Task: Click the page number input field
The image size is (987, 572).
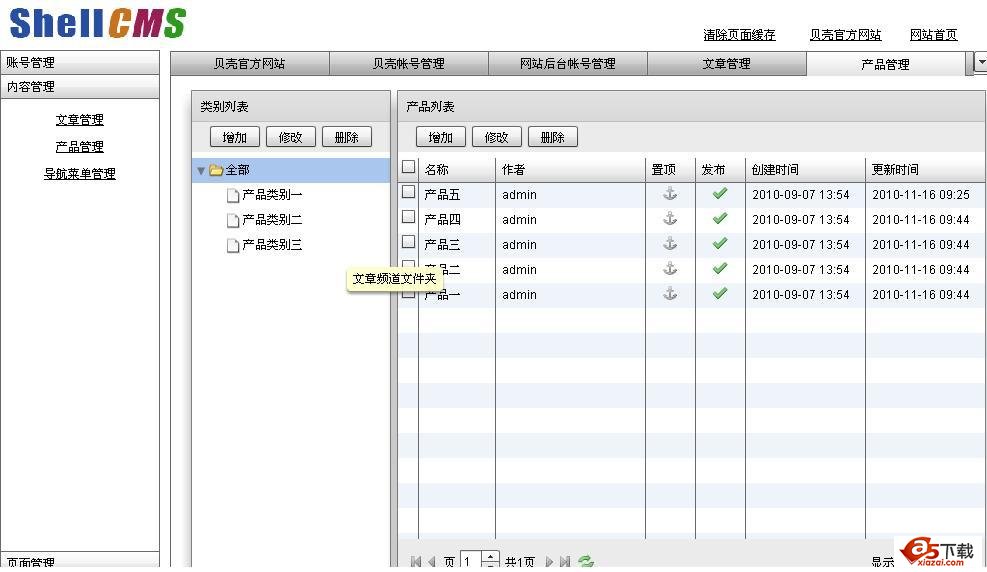Action: [471, 562]
